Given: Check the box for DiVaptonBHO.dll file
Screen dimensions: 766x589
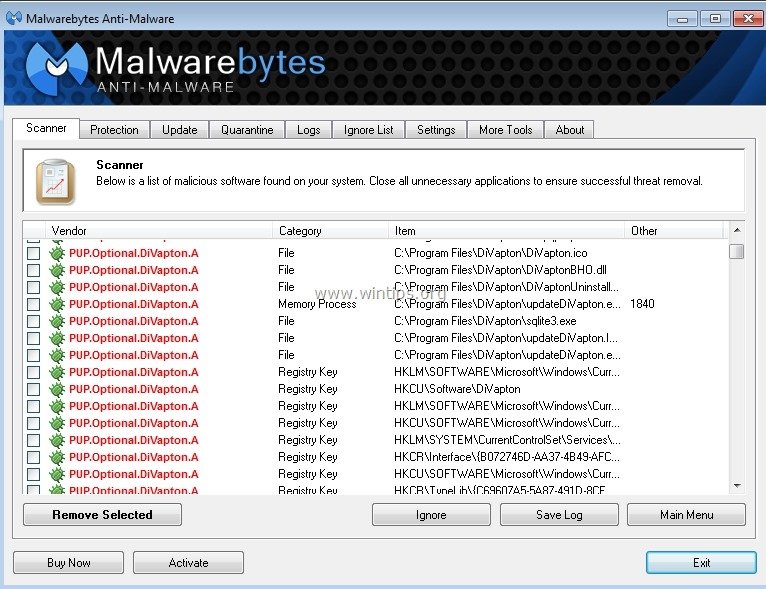Looking at the screenshot, I should tap(33, 270).
